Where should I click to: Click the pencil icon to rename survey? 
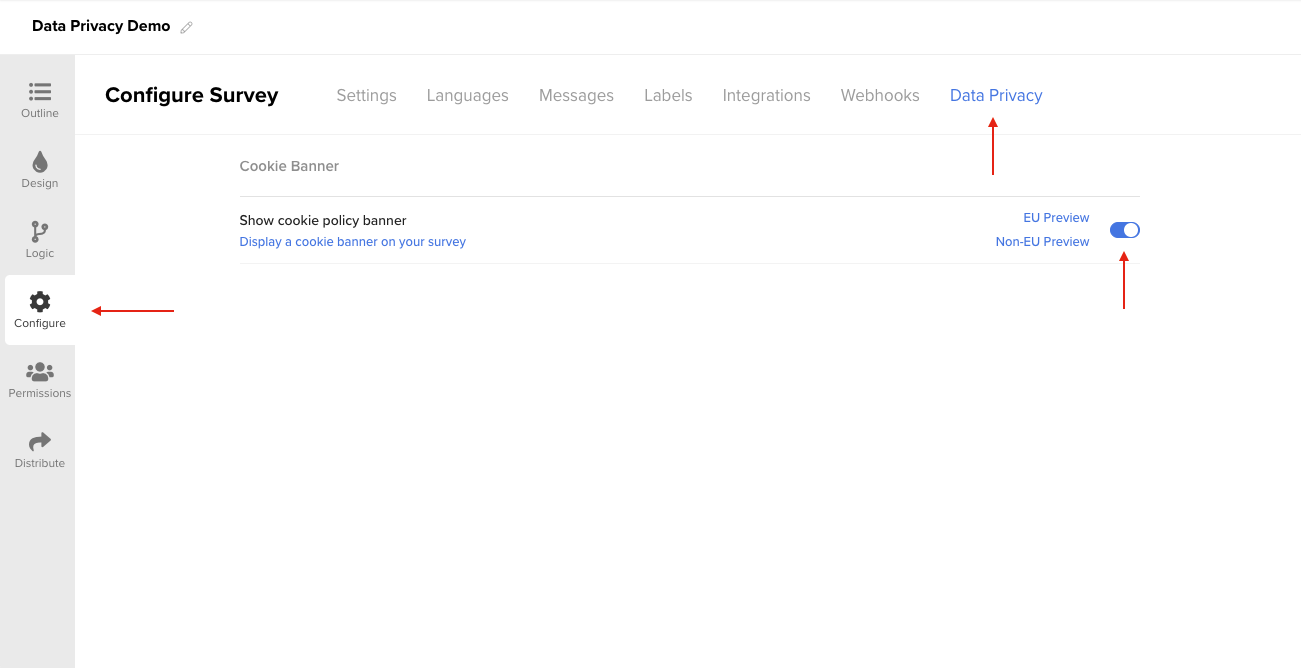[x=186, y=28]
